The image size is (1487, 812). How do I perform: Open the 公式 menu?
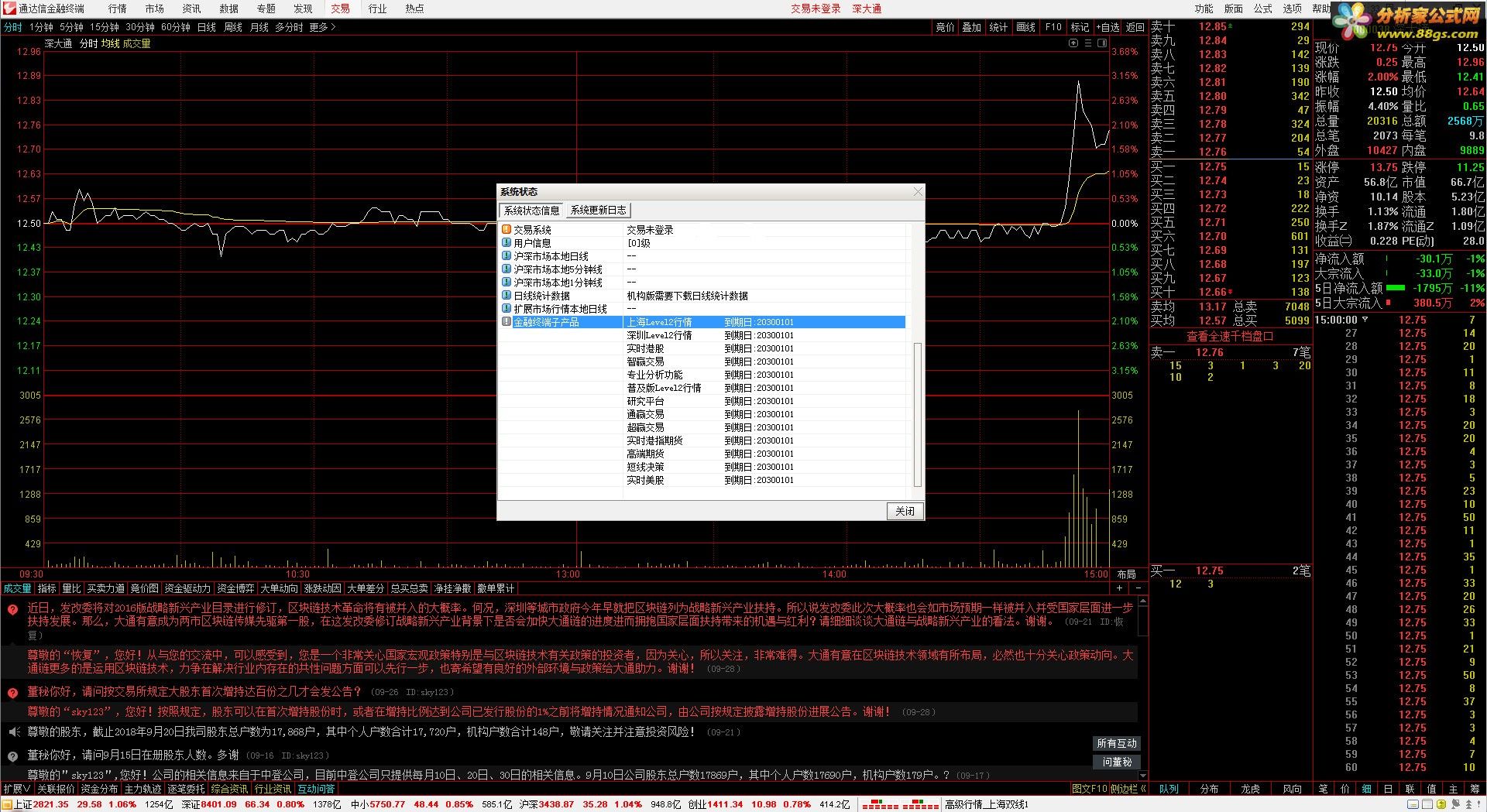click(x=1262, y=9)
